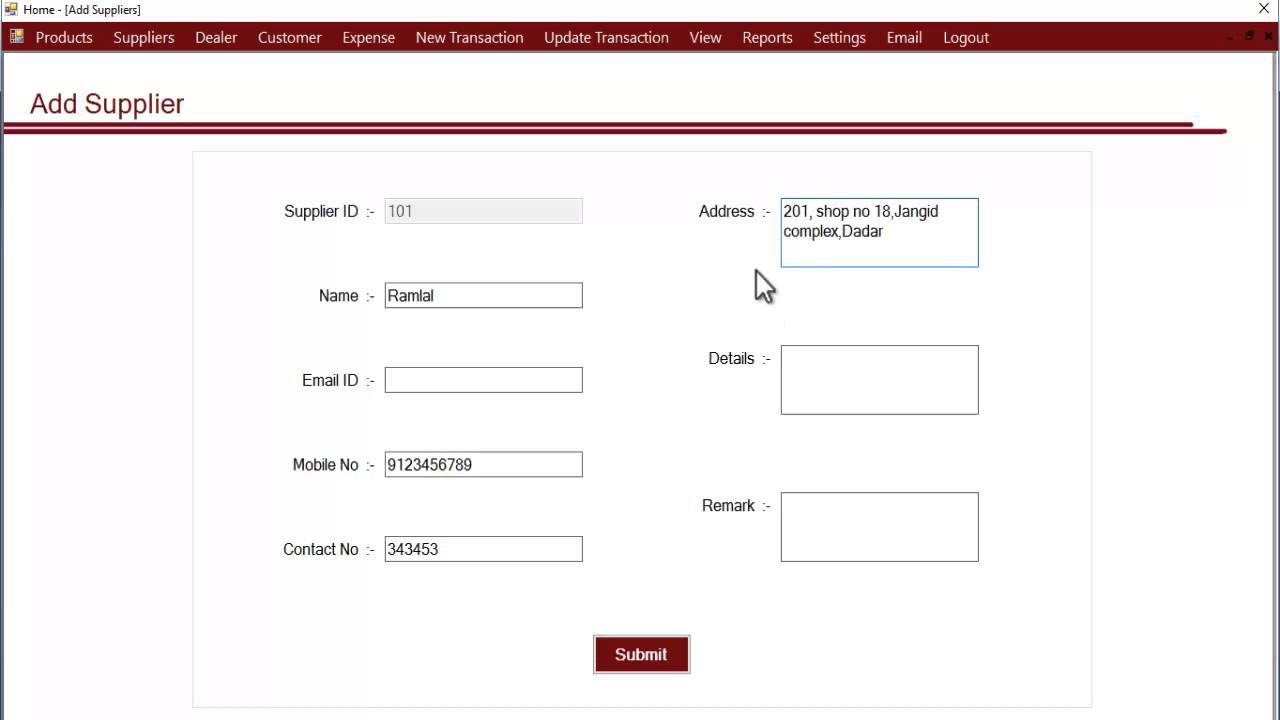Open the Expense menu
Viewport: 1280px width, 720px height.
coord(369,37)
